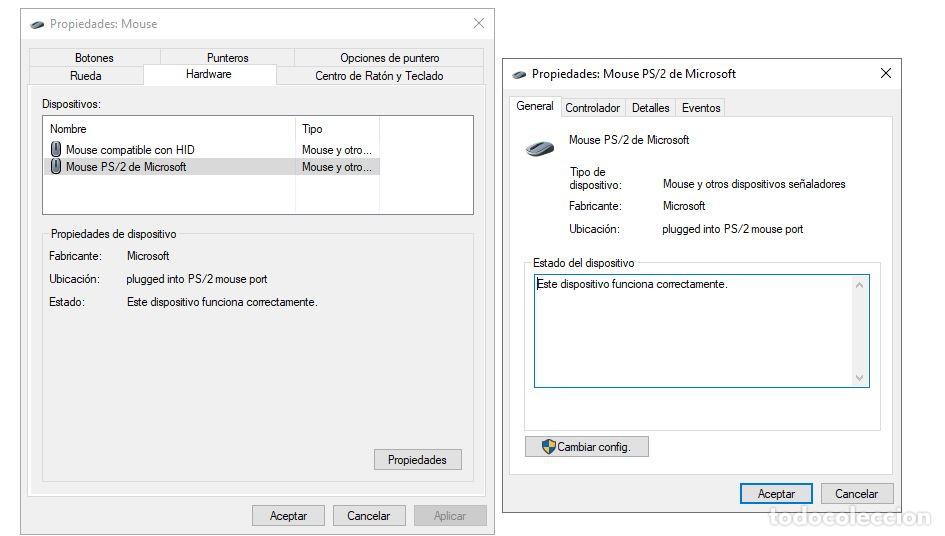
Task: Open the Botones tab
Action: tap(94, 57)
